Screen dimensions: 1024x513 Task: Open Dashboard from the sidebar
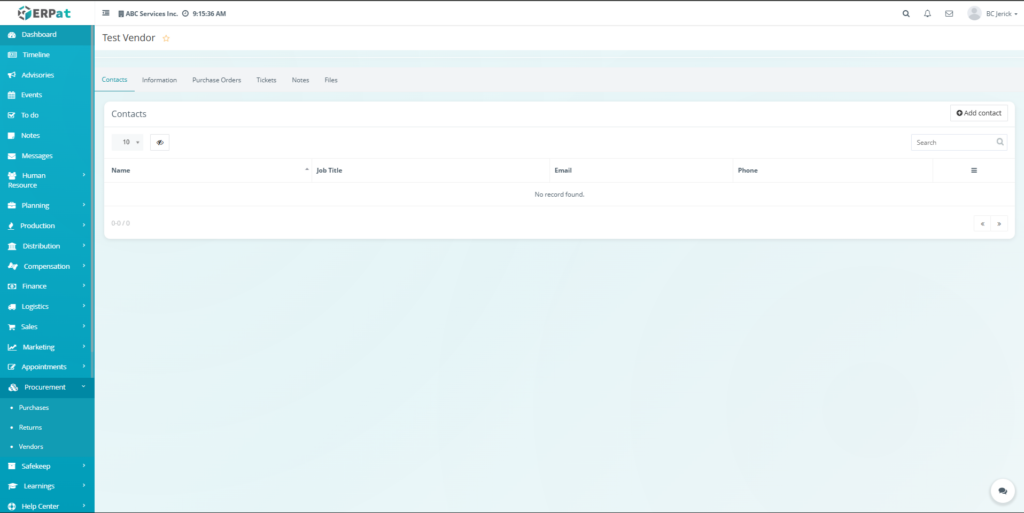point(39,35)
